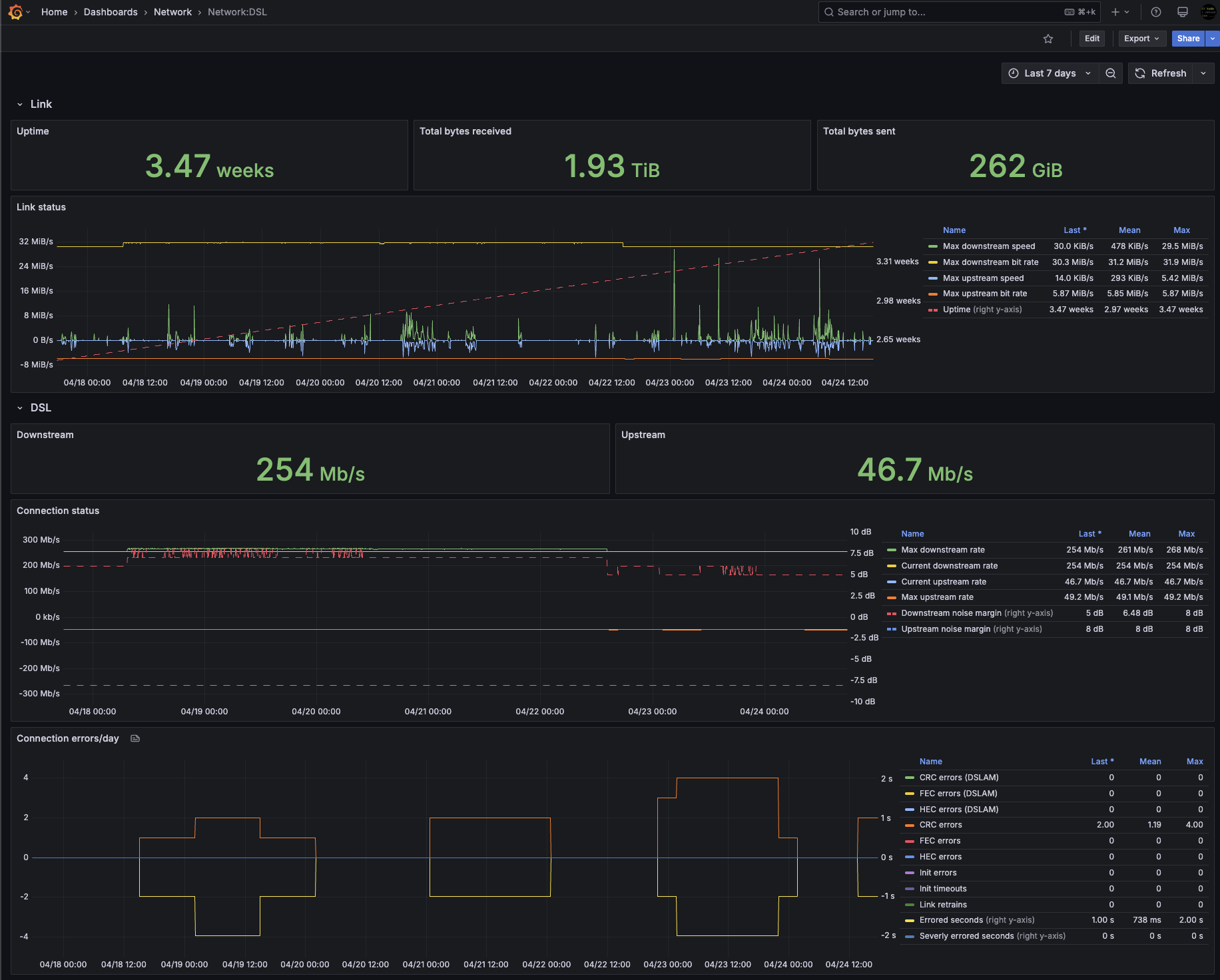Select the Init timeouts legend label
This screenshot has width=1220, height=980.
point(943,889)
